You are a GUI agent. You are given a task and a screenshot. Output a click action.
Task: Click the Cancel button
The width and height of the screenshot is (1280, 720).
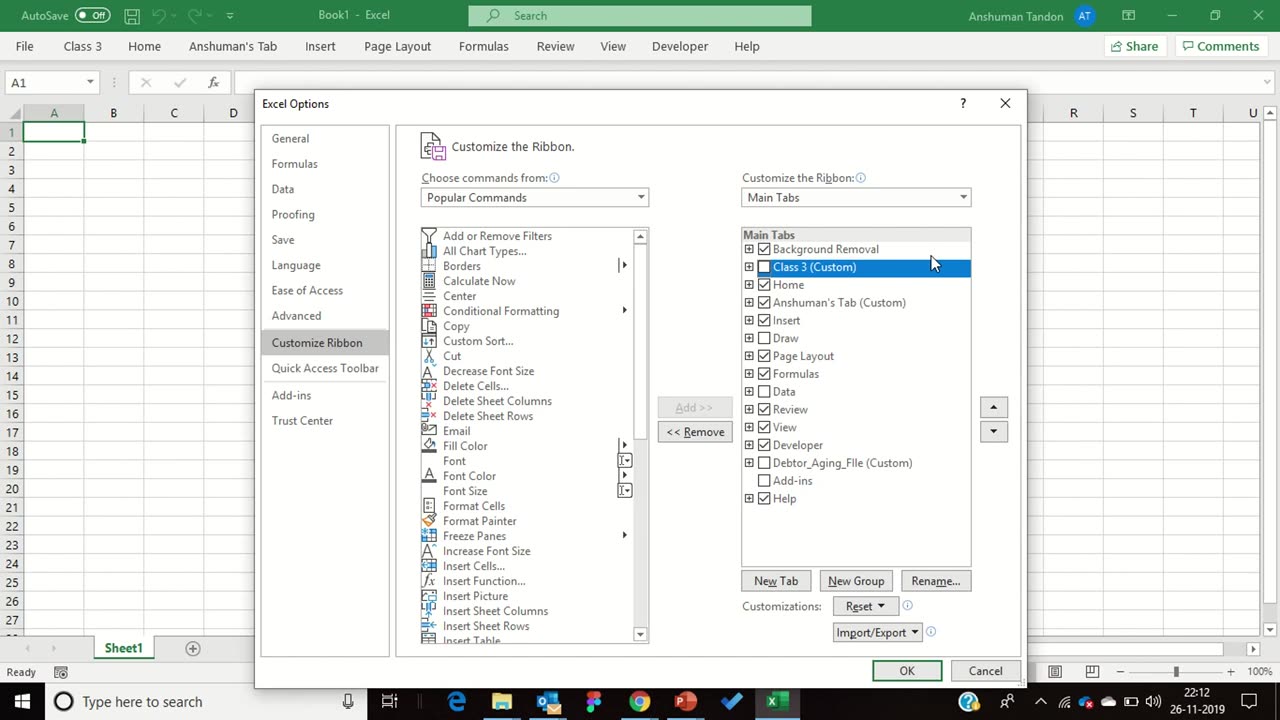[985, 671]
